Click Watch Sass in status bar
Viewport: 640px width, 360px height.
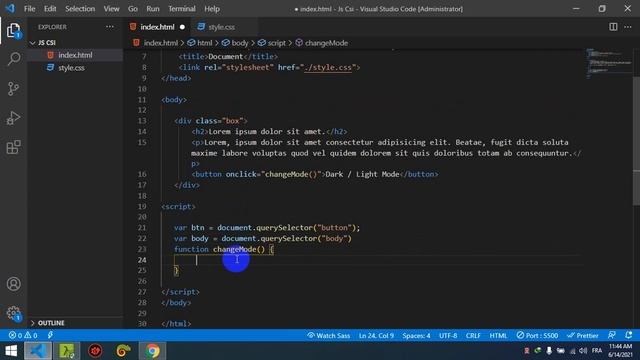click(329, 336)
